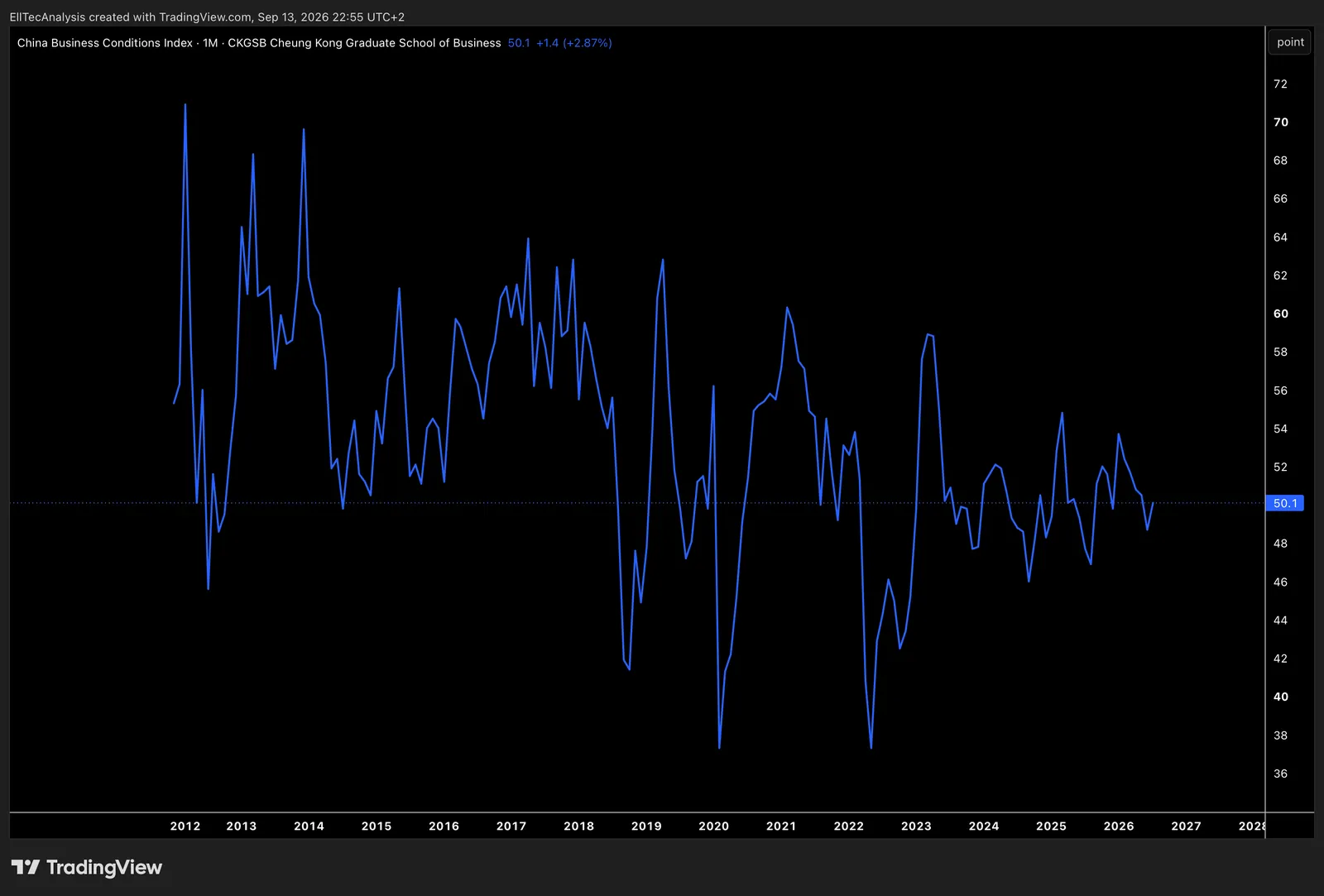Viewport: 1324px width, 896px height.
Task: Click the 2023 label on time axis
Action: click(916, 826)
